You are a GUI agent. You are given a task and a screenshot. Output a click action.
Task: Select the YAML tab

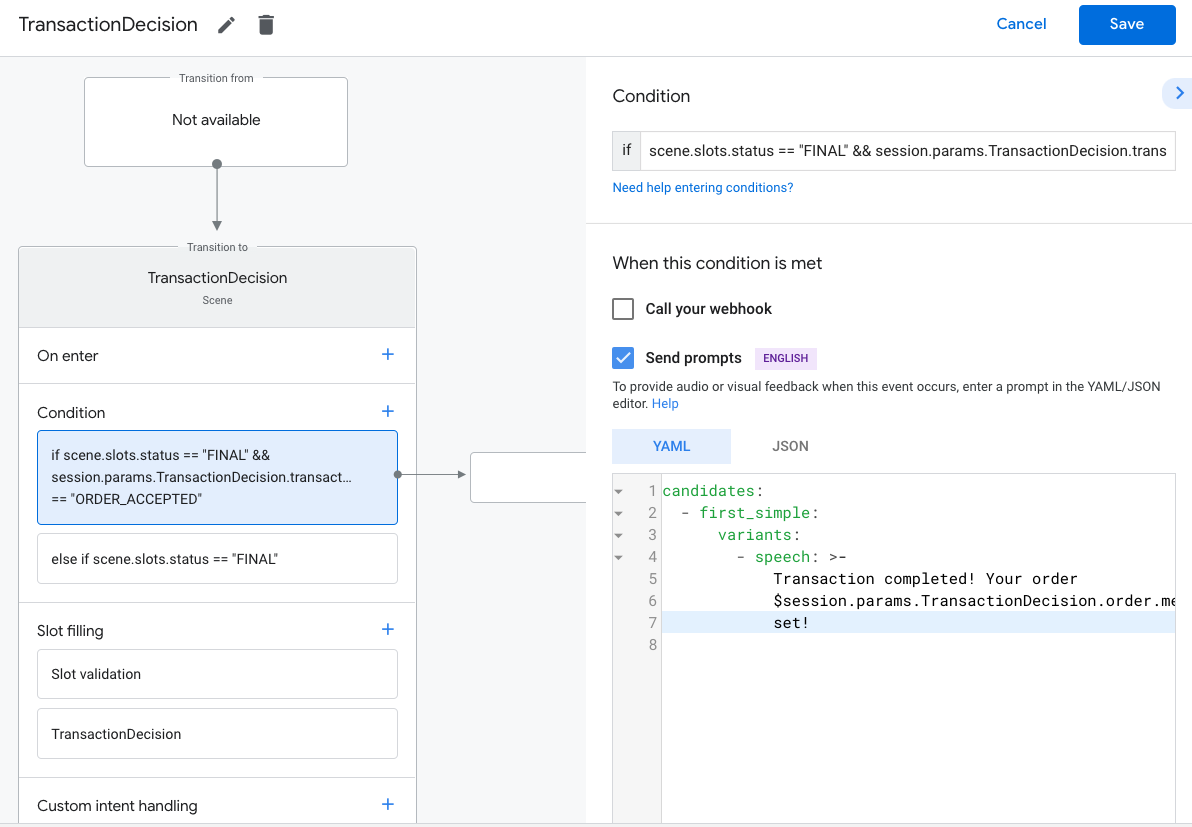point(671,446)
